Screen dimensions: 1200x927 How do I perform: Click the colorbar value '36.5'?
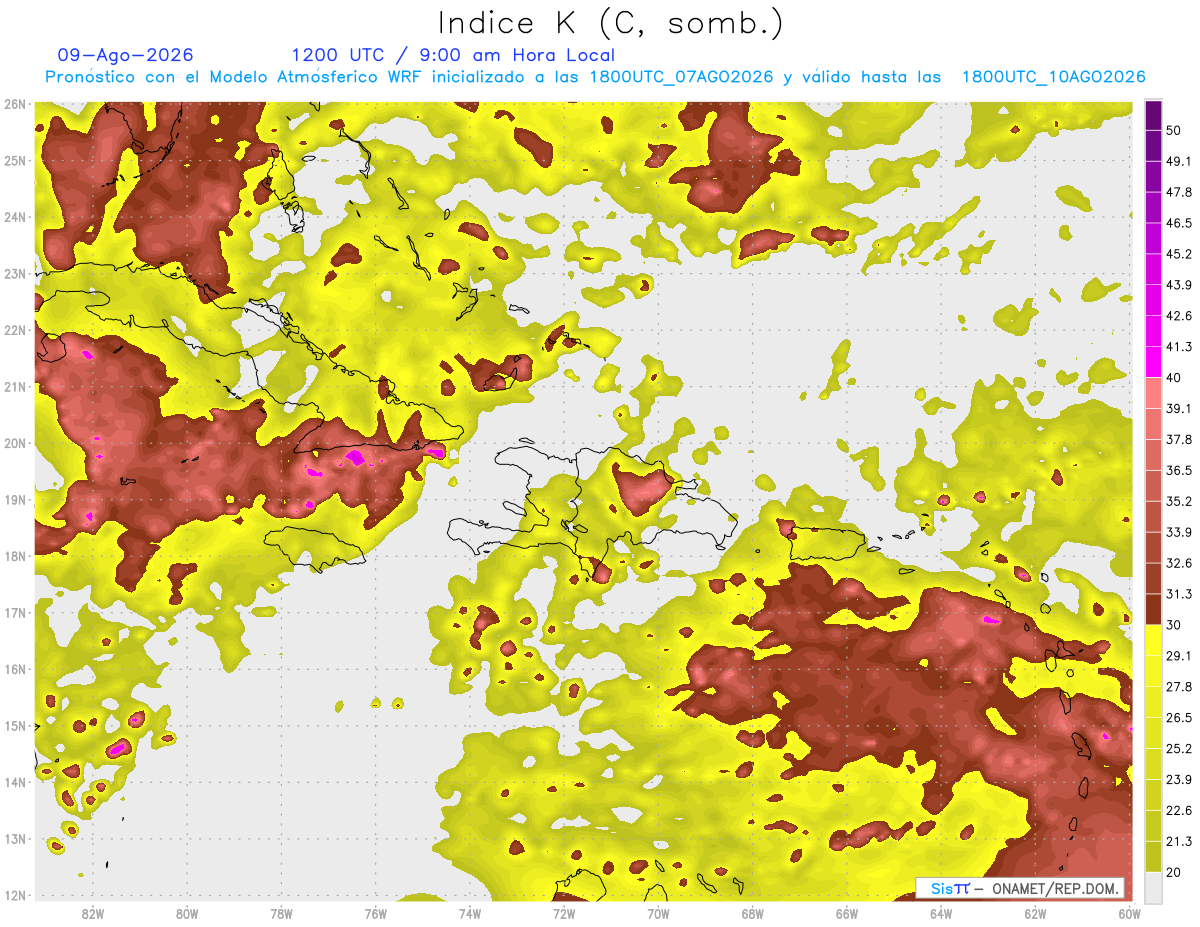pos(1179,470)
